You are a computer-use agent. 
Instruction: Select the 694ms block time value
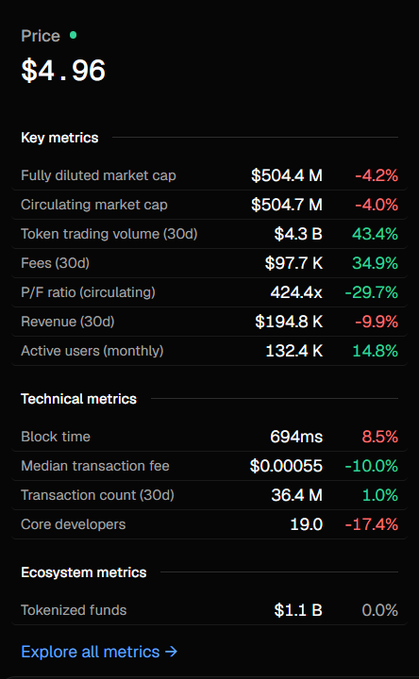pyautogui.click(x=297, y=436)
